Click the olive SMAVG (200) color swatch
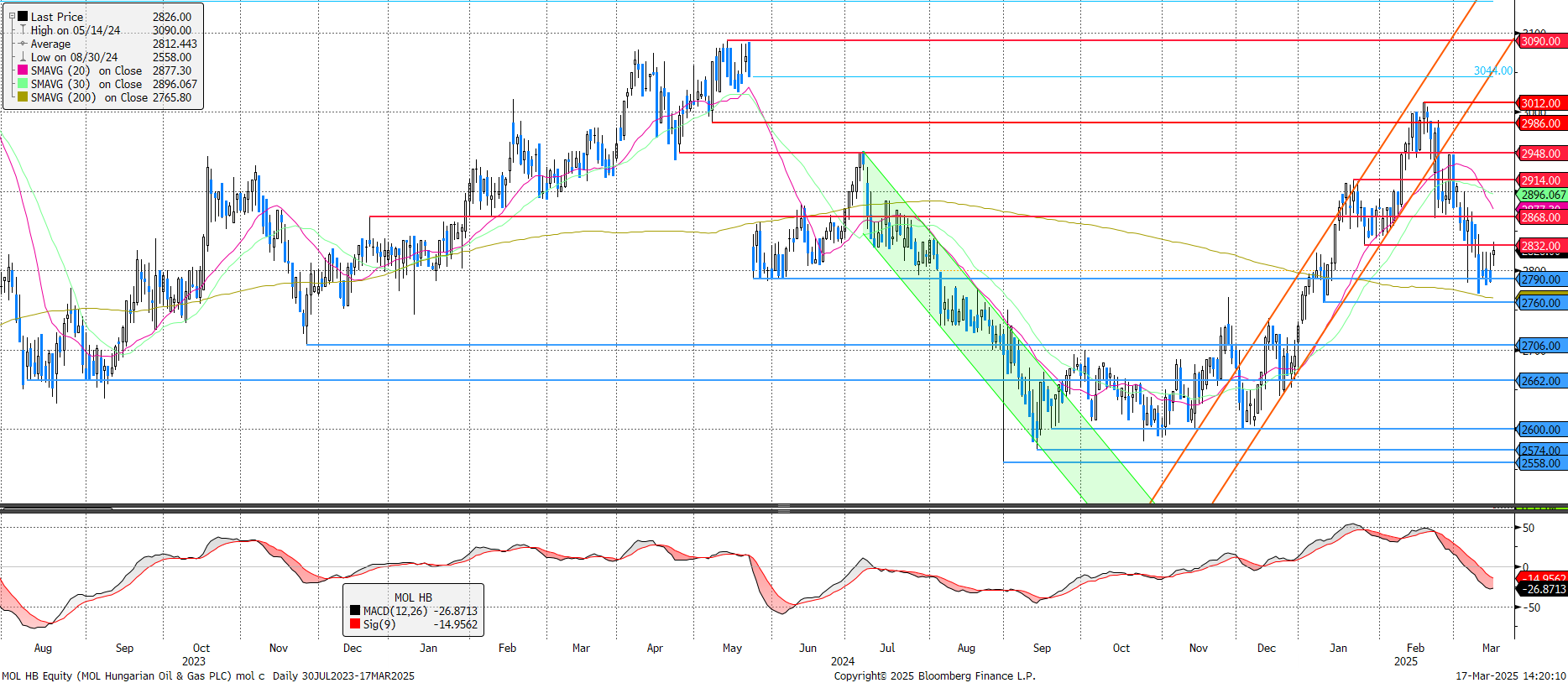This screenshot has width=1568, height=683. click(x=23, y=97)
